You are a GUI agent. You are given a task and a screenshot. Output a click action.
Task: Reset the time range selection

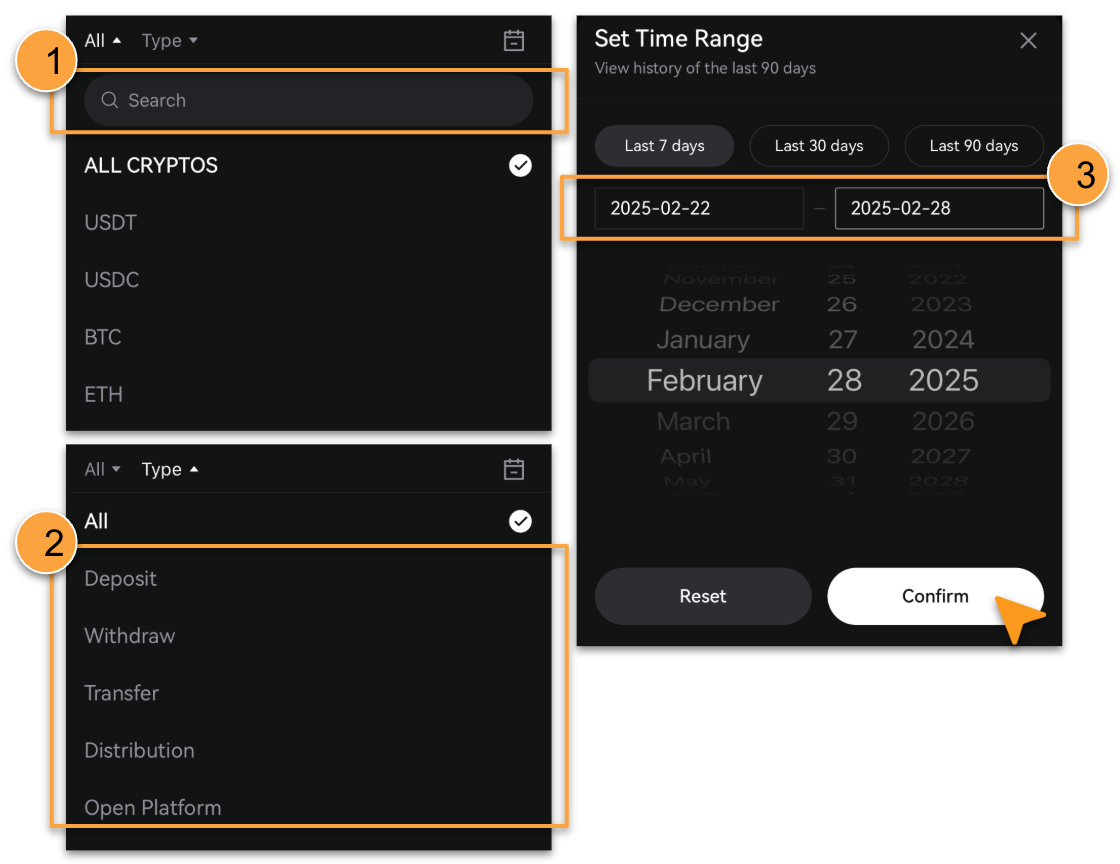pyautogui.click(x=703, y=596)
